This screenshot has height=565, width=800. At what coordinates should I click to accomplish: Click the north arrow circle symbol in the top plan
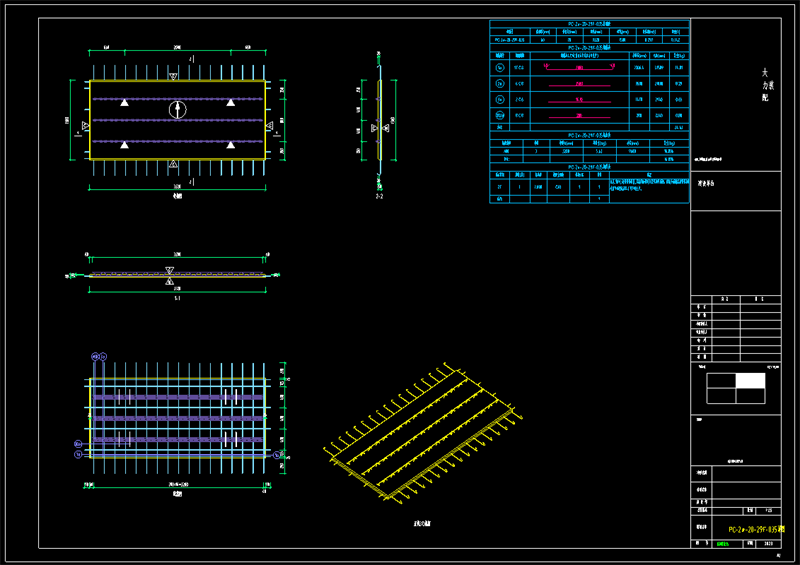click(178, 109)
